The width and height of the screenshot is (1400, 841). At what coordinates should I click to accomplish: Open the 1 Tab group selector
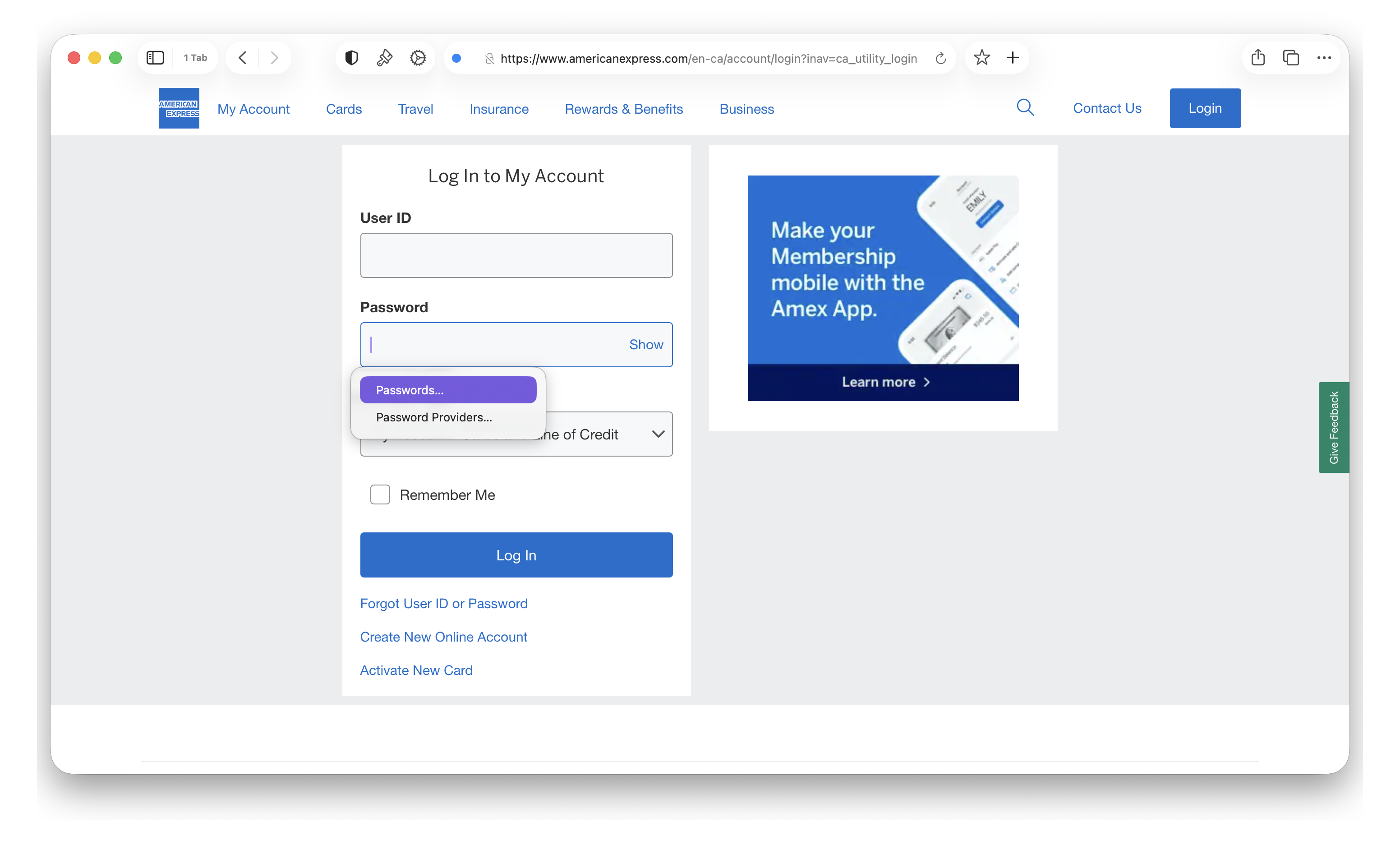pos(195,58)
